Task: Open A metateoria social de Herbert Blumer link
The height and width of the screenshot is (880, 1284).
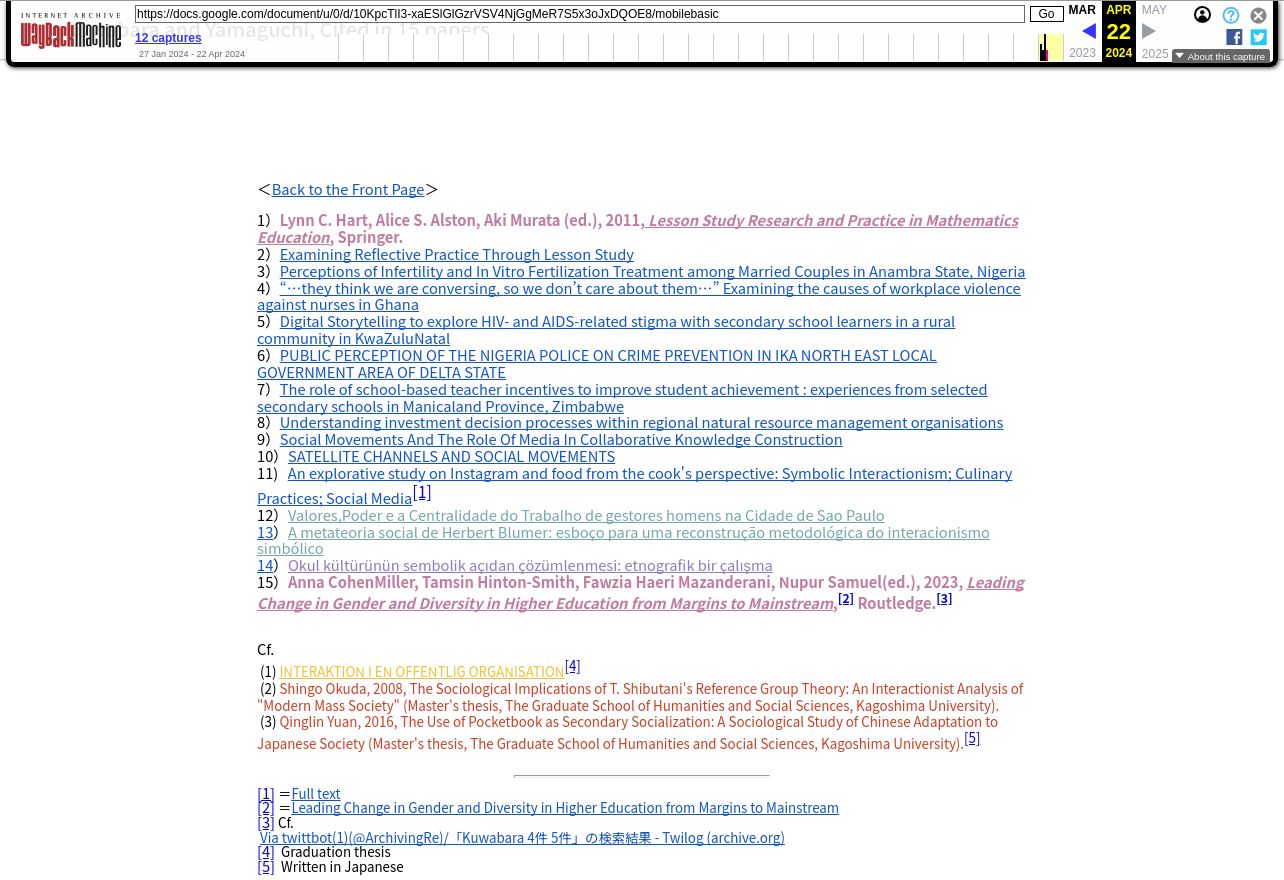Action: point(623,540)
